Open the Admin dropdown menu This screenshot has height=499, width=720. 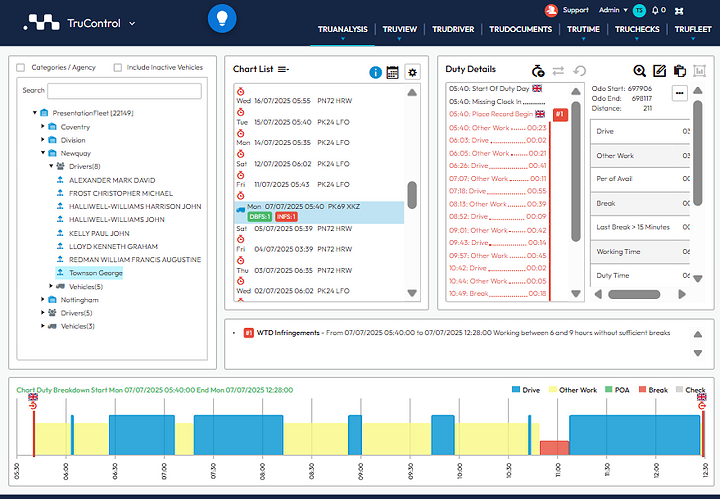click(x=613, y=10)
